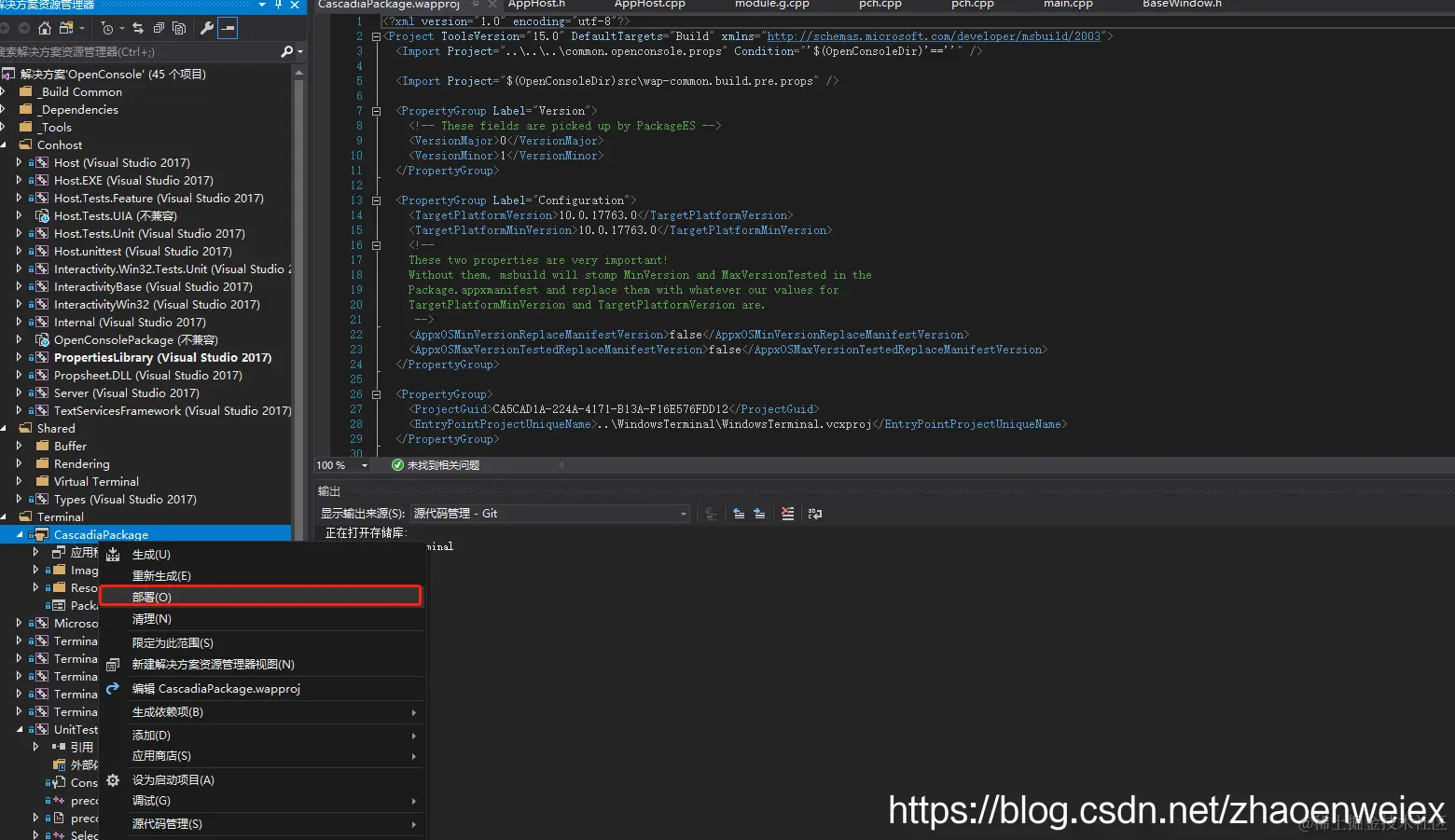Image resolution: width=1455 pixels, height=840 pixels.
Task: Open Solution Explorer window position menu arrow
Action: point(262,5)
